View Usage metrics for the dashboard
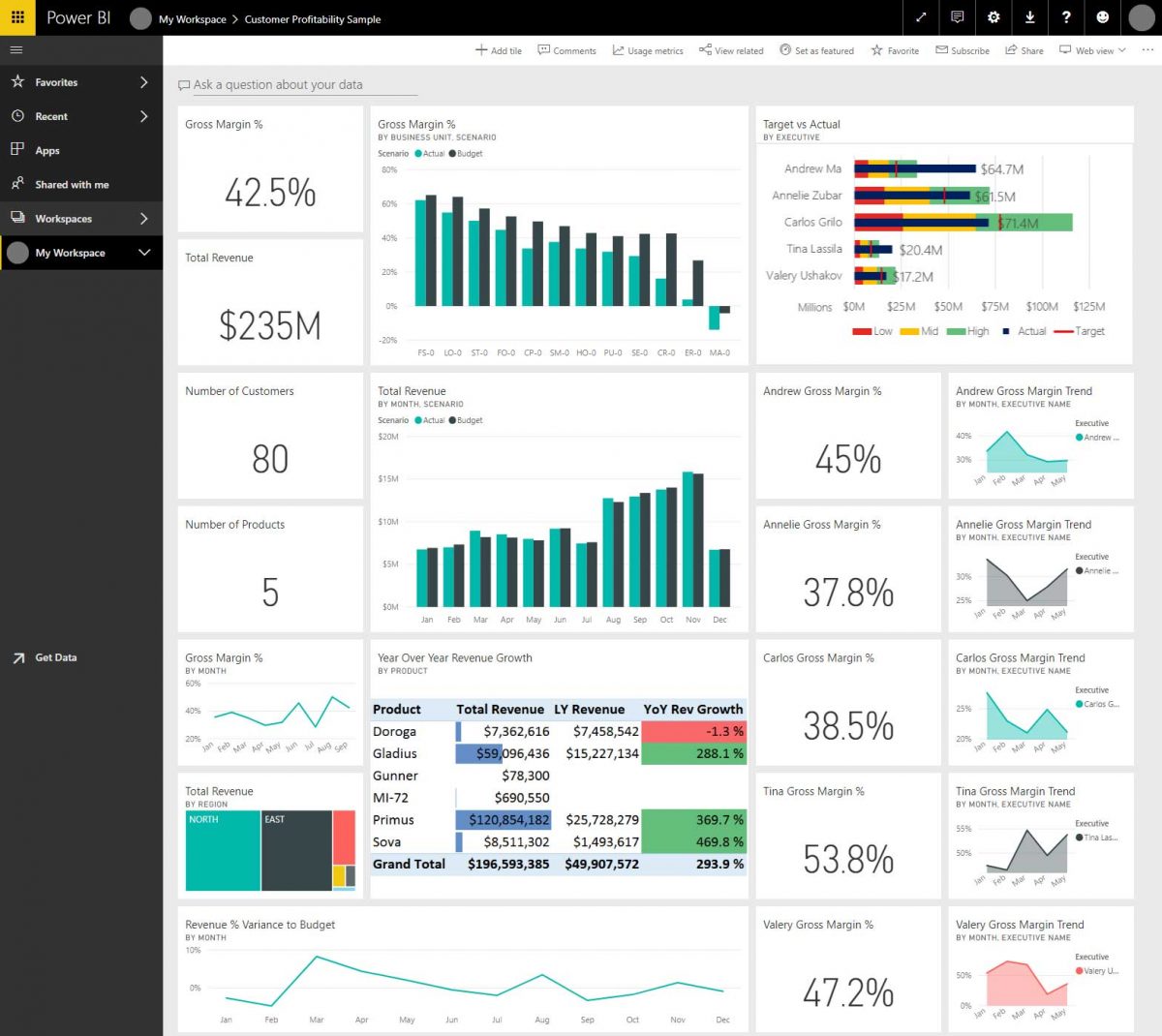Image resolution: width=1162 pixels, height=1036 pixels. 647,50
